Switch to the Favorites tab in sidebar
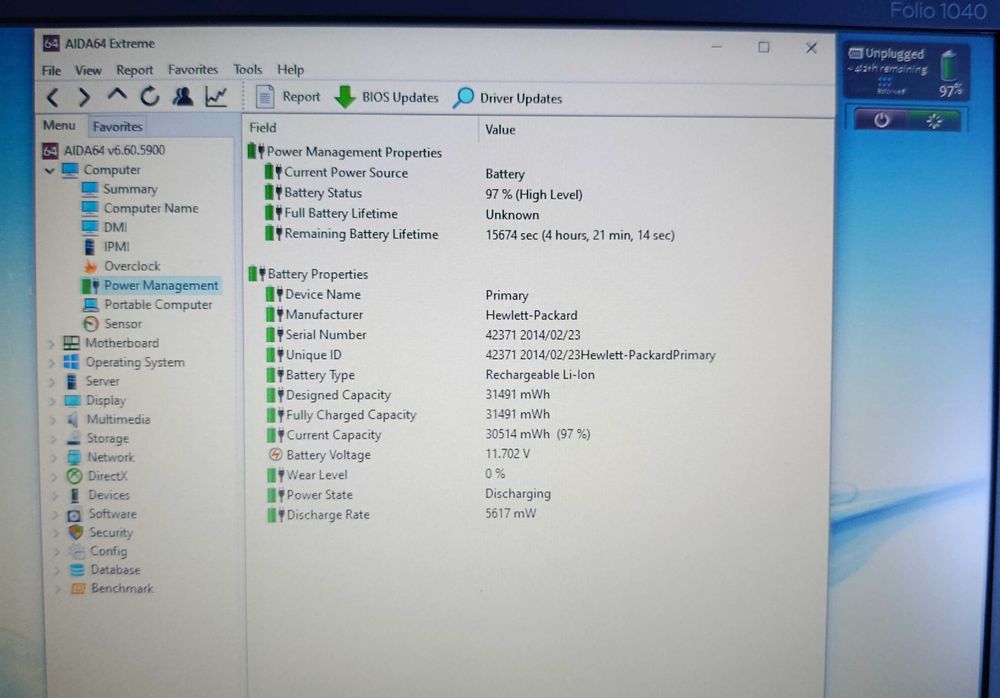 pyautogui.click(x=117, y=126)
